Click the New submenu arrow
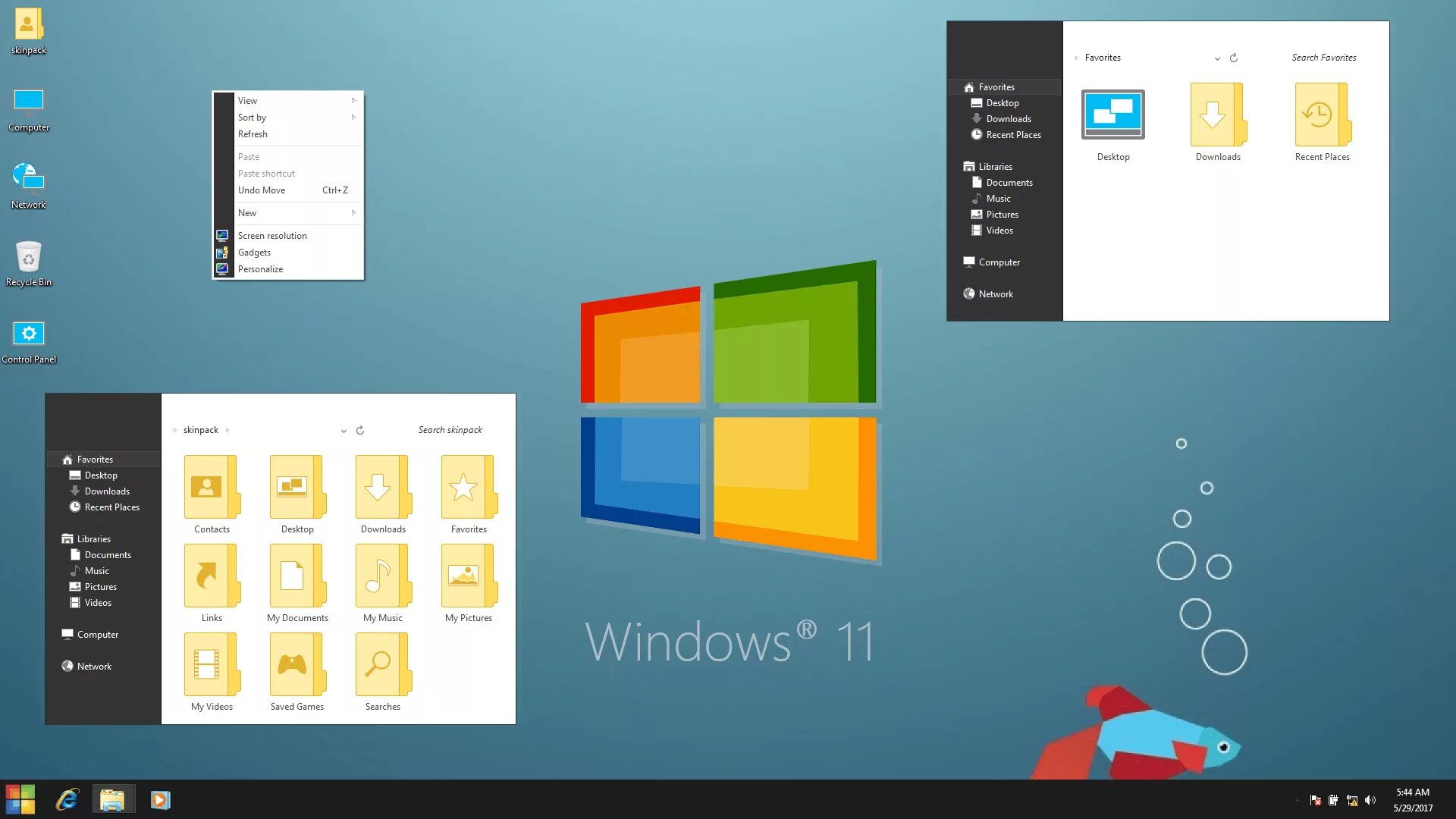Image resolution: width=1456 pixels, height=819 pixels. [x=353, y=213]
